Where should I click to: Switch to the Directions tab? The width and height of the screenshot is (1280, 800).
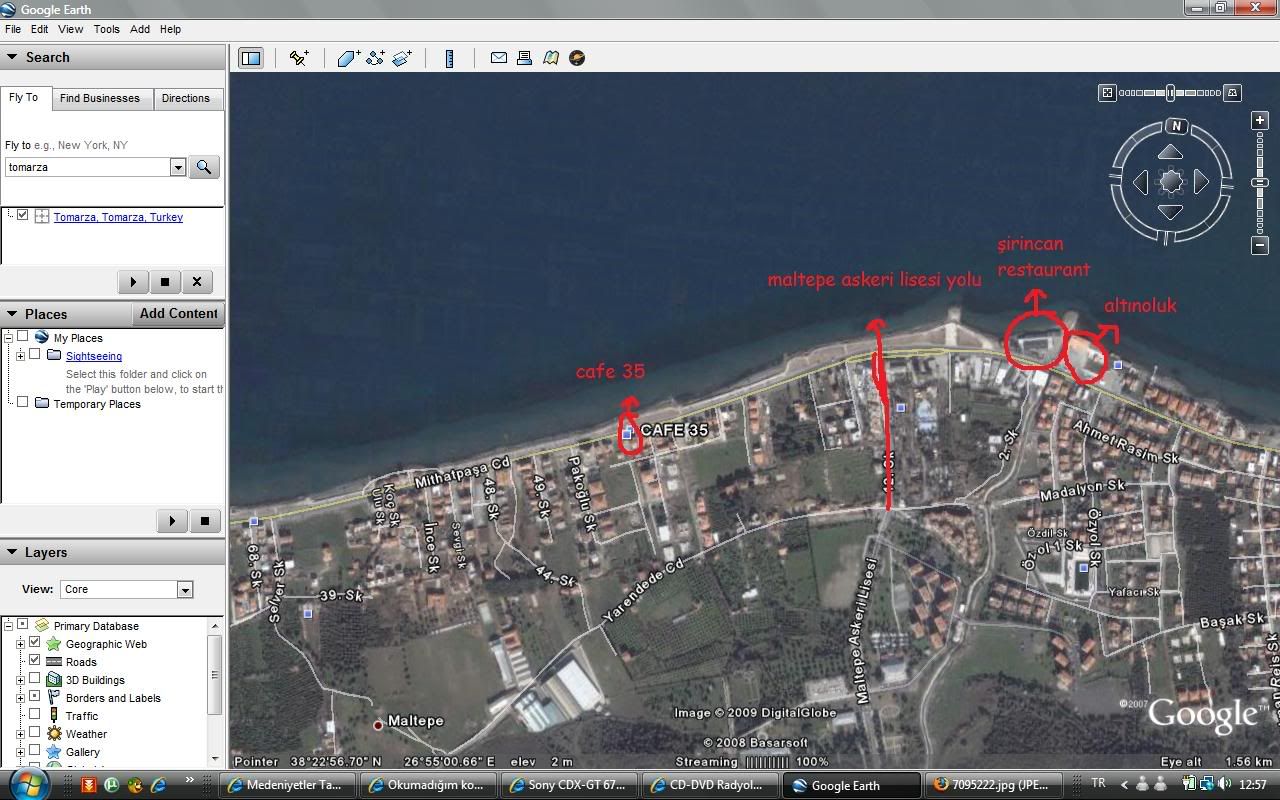(185, 98)
